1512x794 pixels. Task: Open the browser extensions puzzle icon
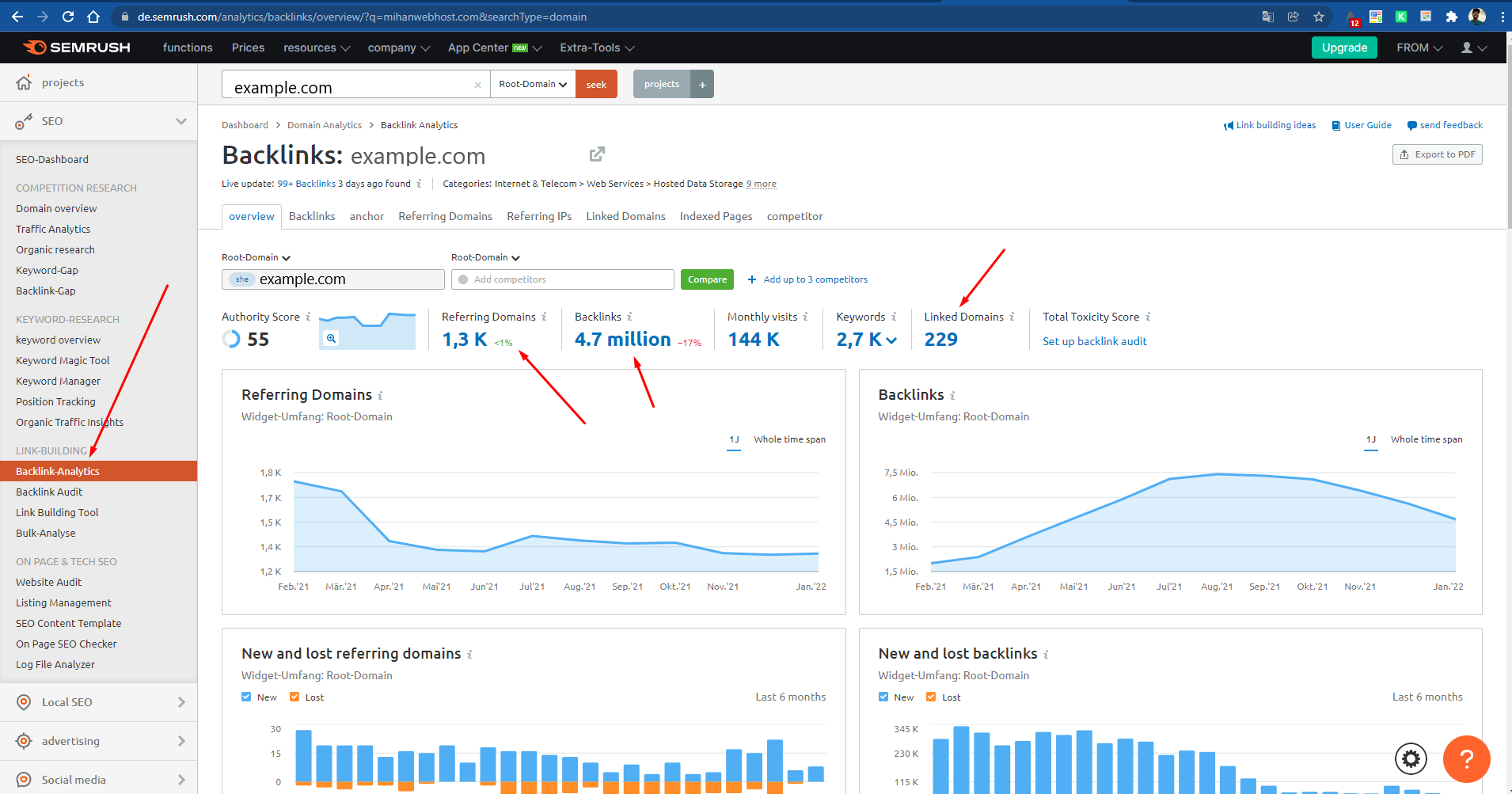[x=1451, y=17]
